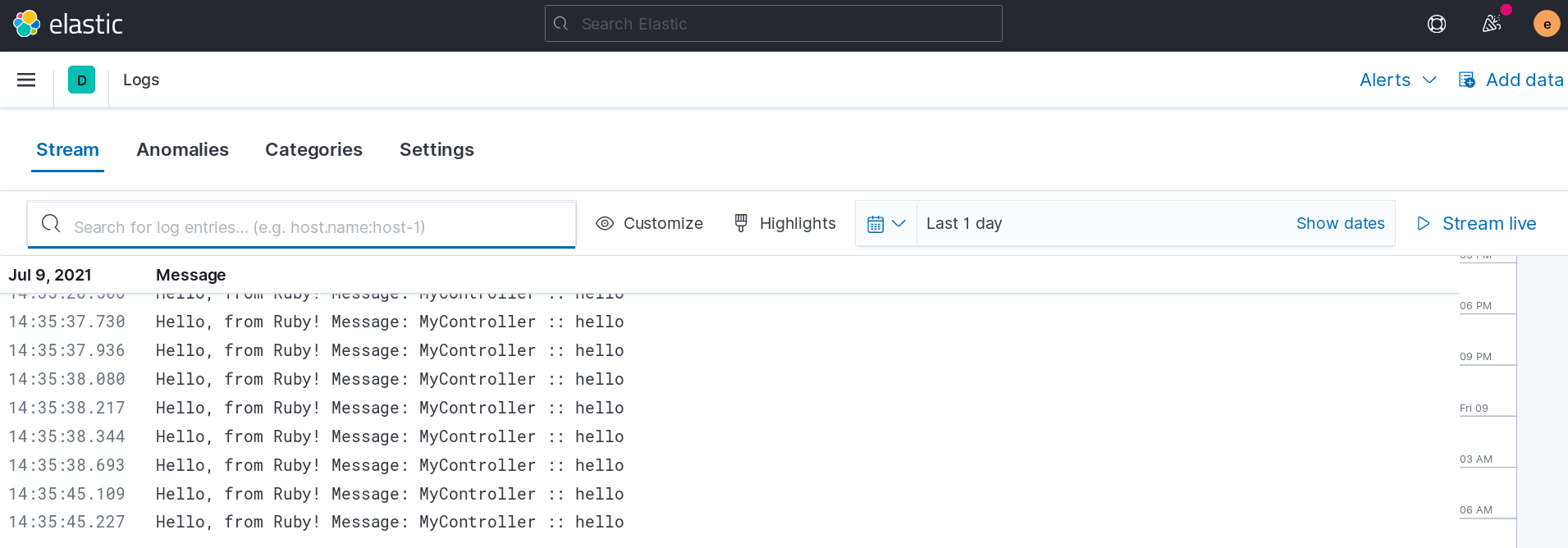Expand the Alerts dropdown
Screen dimensions: 1568x548
[x=1398, y=80]
